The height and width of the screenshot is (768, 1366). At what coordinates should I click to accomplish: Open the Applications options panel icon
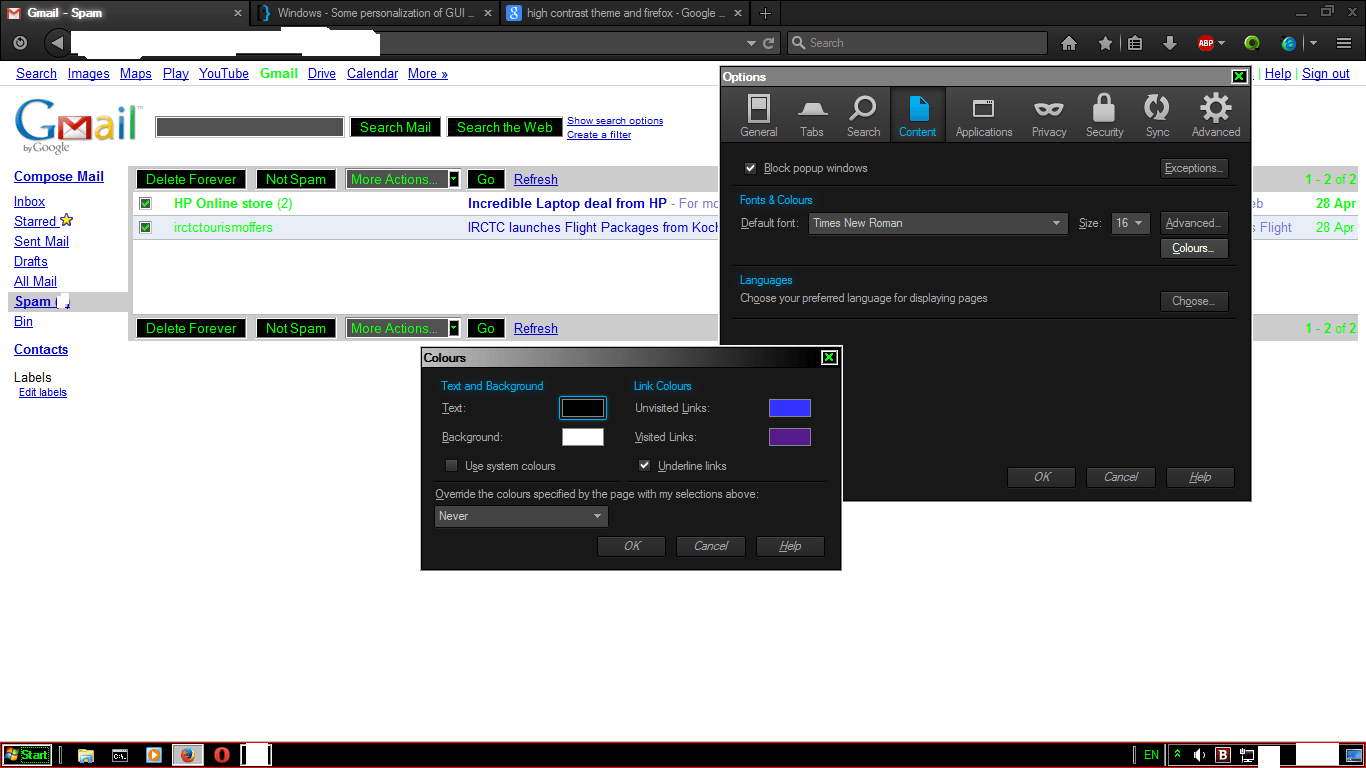click(x=984, y=115)
